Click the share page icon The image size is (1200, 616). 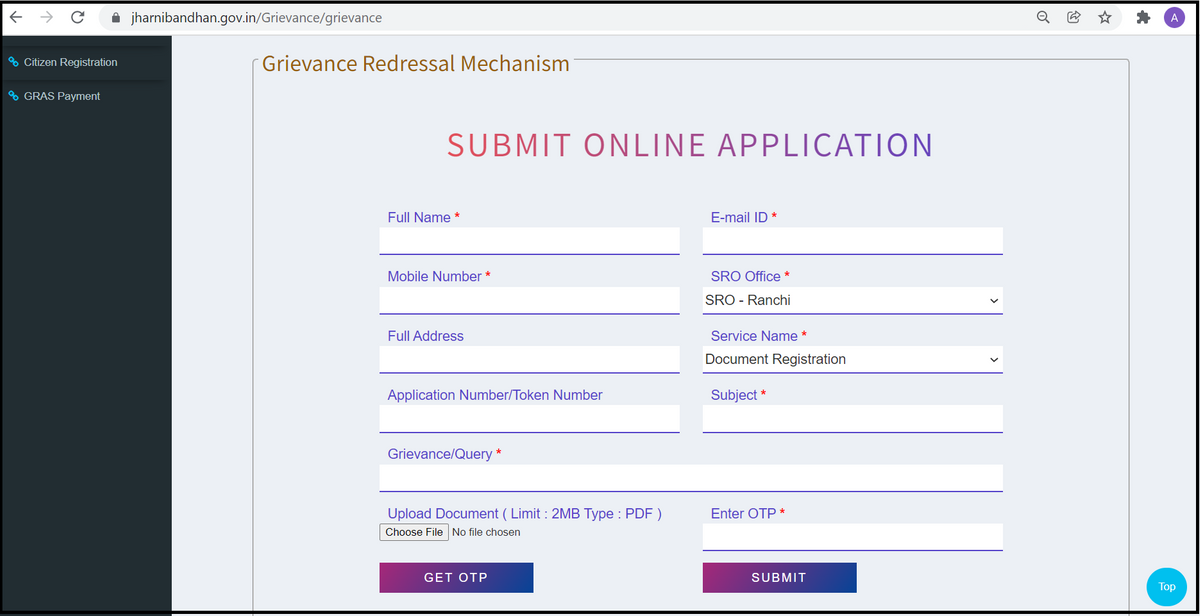pos(1074,17)
